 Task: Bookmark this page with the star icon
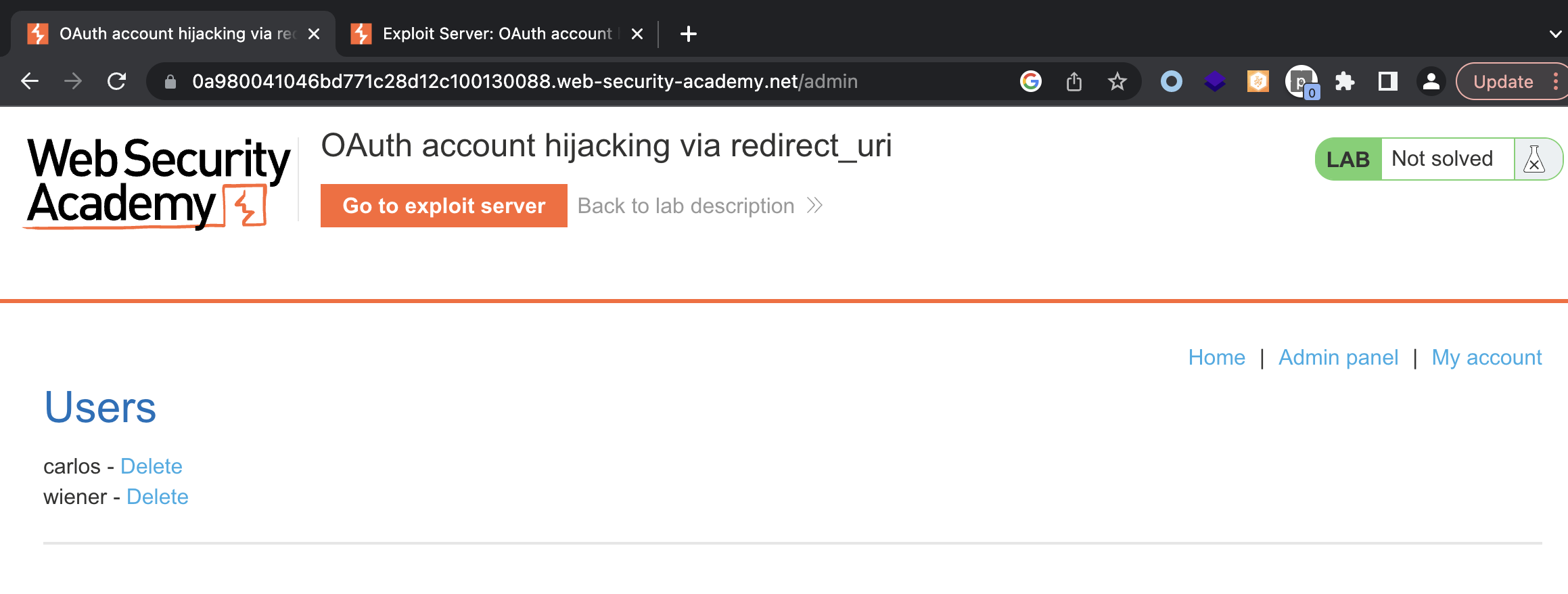point(1117,82)
